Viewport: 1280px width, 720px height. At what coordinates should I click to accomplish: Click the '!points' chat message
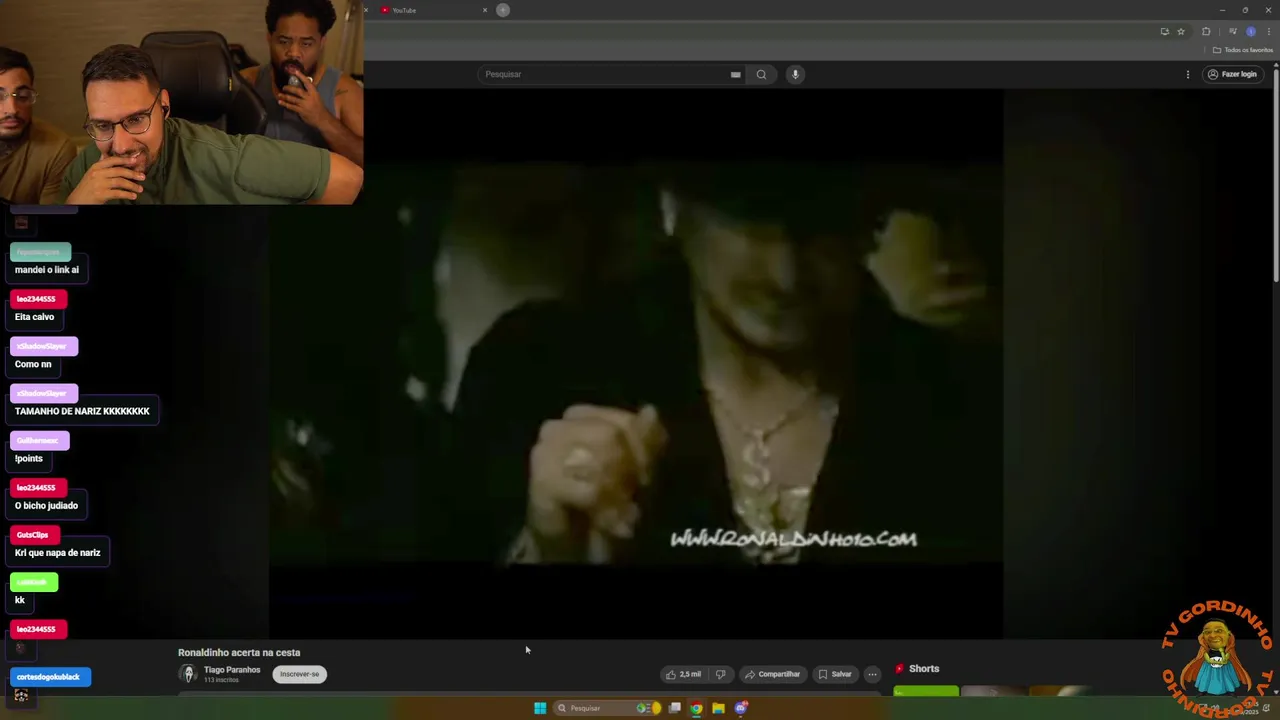[x=29, y=459]
